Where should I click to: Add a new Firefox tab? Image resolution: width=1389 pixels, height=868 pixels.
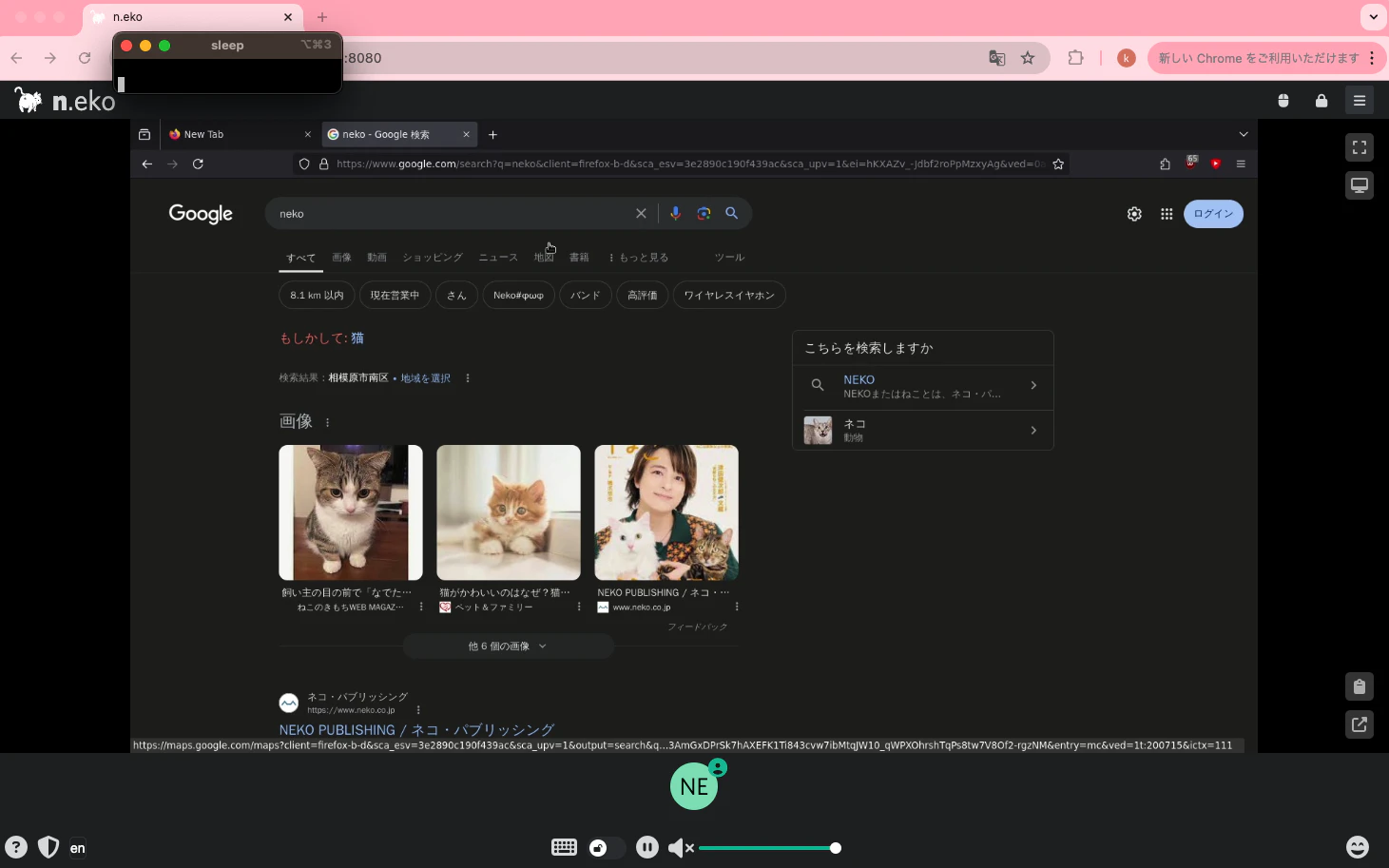click(x=492, y=134)
